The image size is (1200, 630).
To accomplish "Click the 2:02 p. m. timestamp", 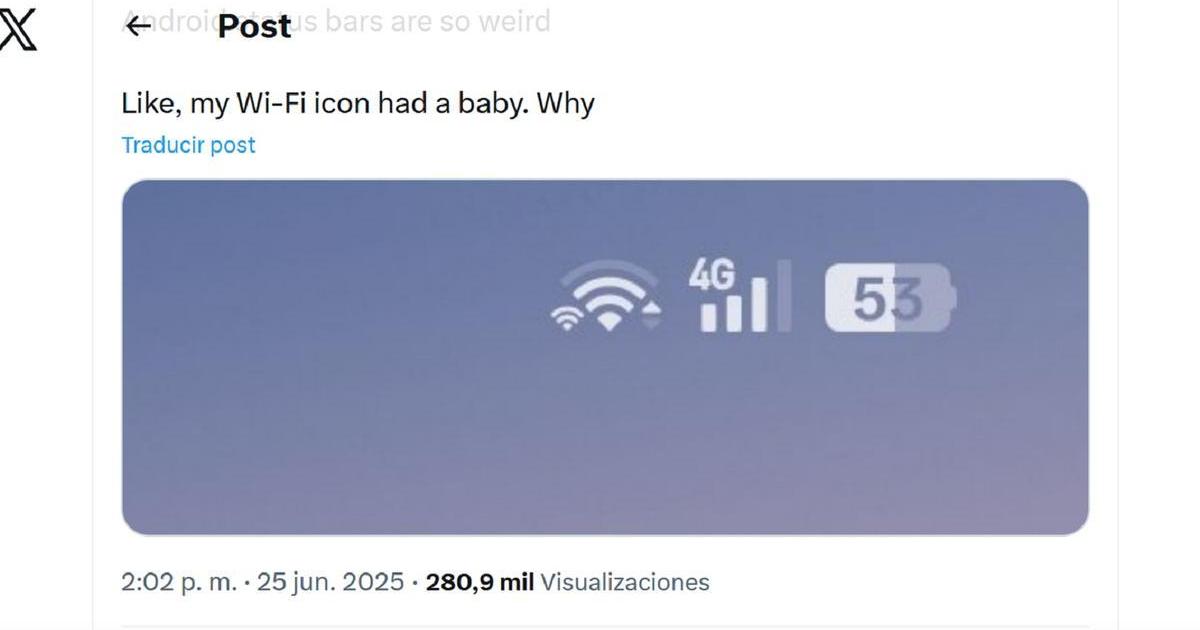I will coord(179,582).
